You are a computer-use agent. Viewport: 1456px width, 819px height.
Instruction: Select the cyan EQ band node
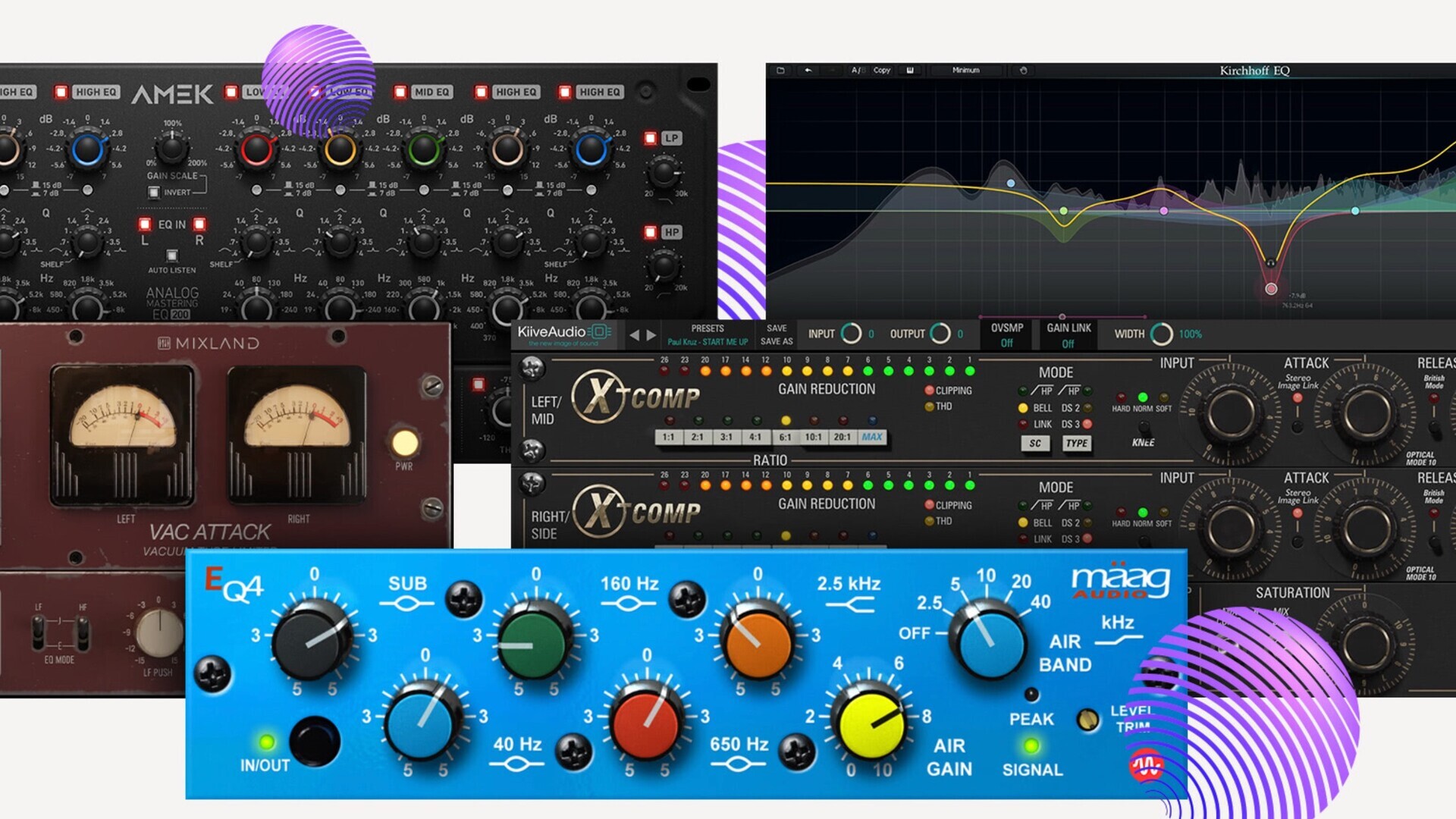tap(1355, 211)
